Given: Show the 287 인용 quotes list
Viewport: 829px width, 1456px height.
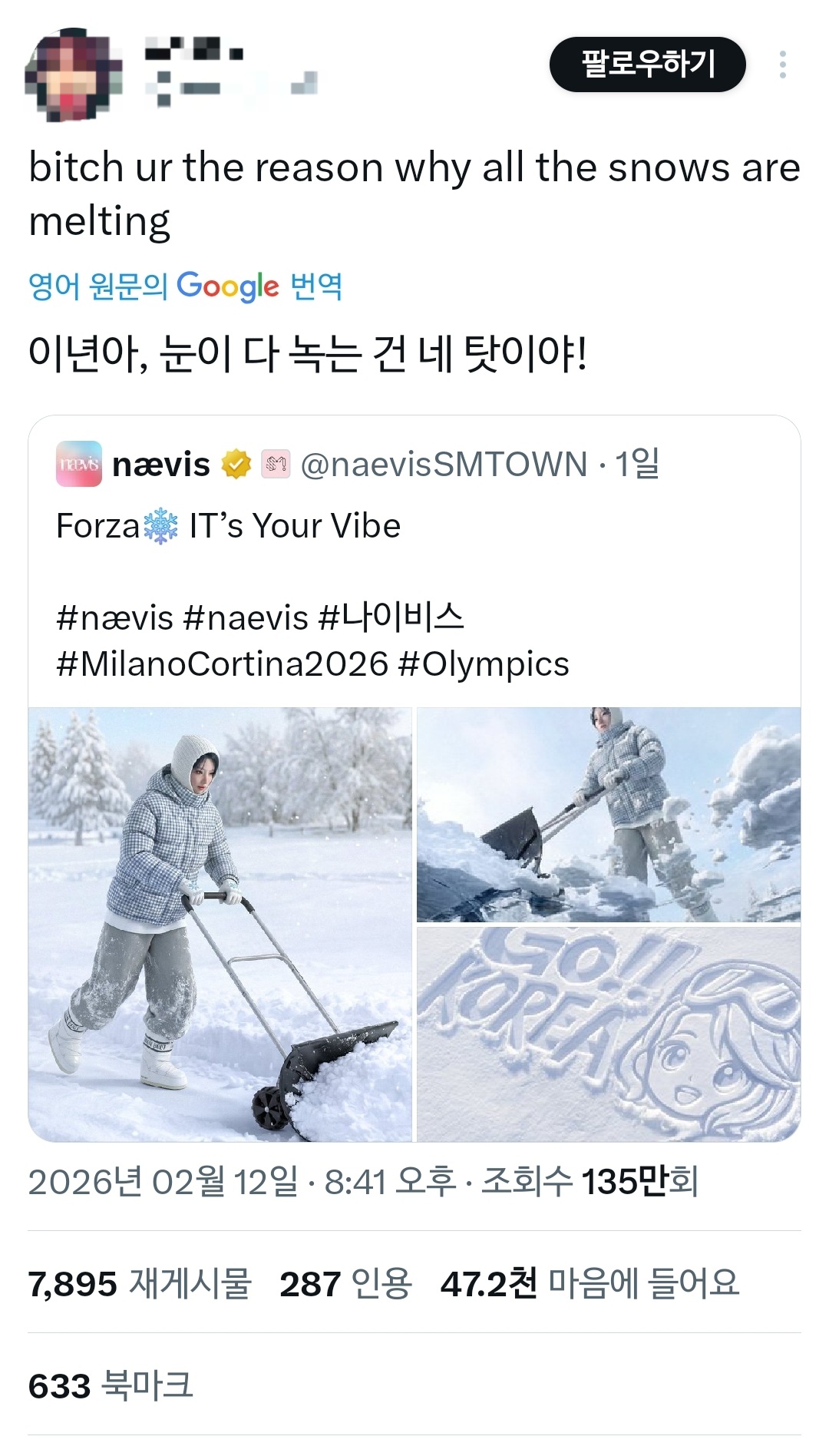Looking at the screenshot, I should tap(345, 1283).
